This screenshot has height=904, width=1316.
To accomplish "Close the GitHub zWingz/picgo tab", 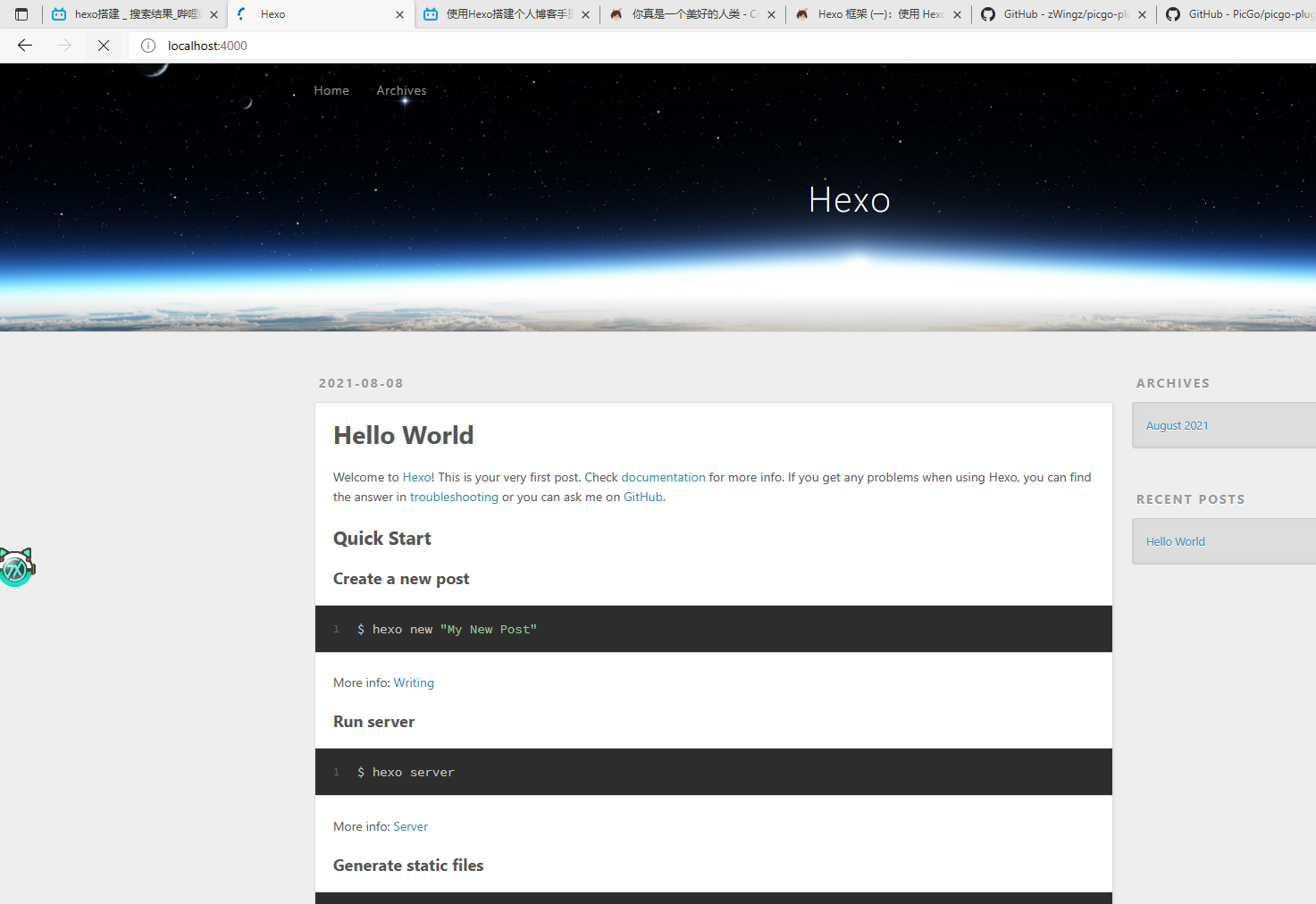I will click(x=1142, y=14).
